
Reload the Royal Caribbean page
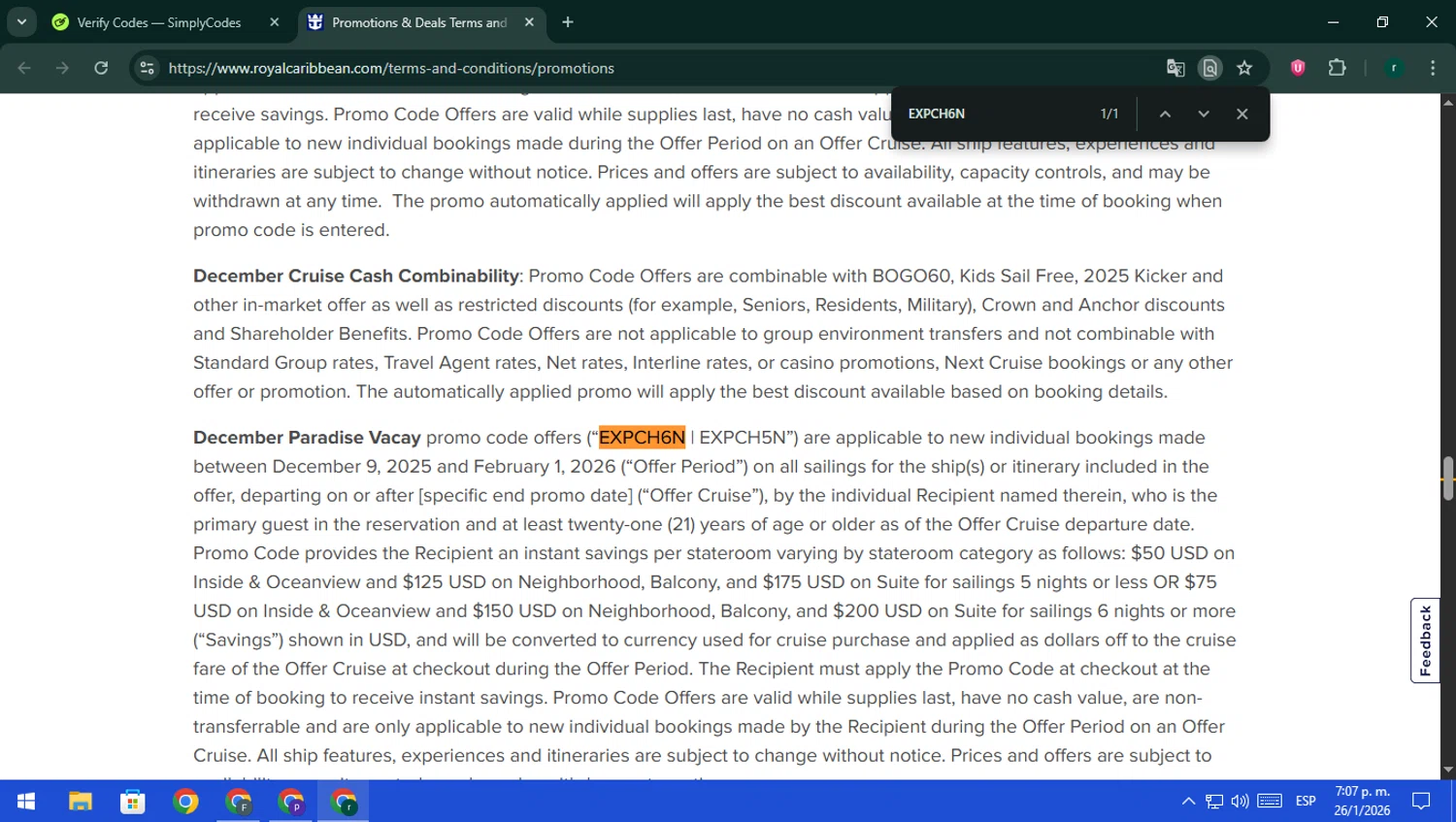point(101,68)
